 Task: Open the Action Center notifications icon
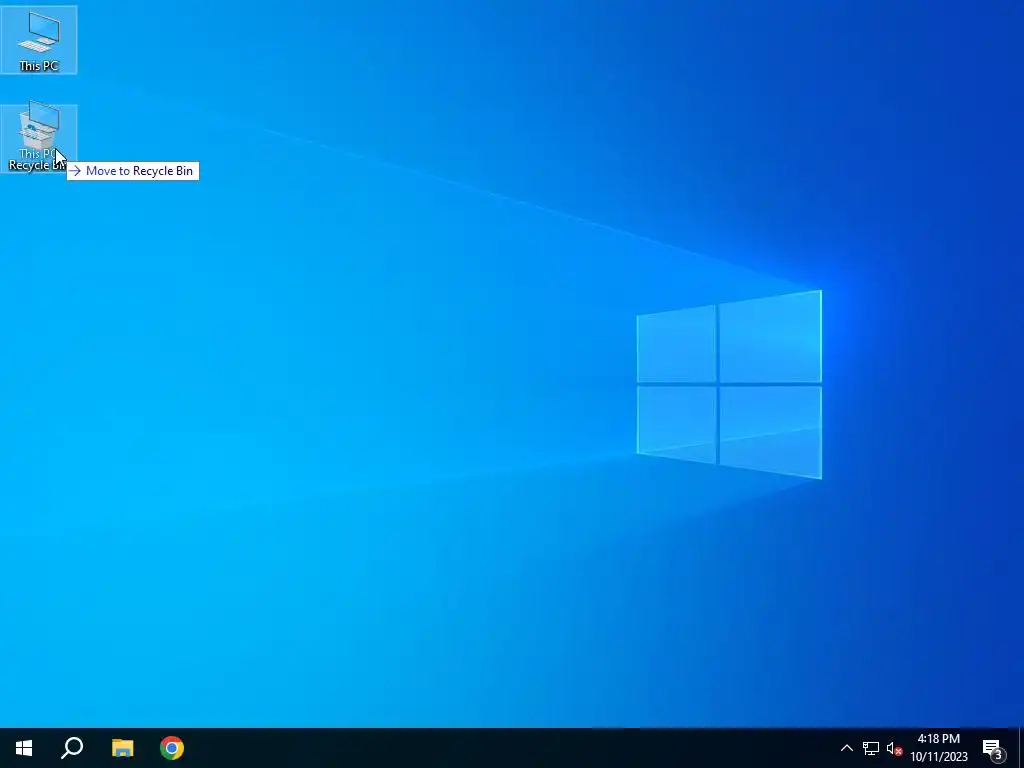(x=995, y=748)
